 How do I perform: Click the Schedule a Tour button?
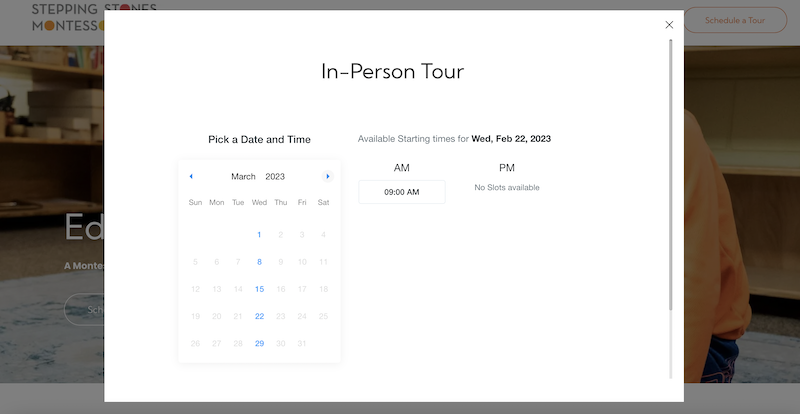click(x=735, y=20)
